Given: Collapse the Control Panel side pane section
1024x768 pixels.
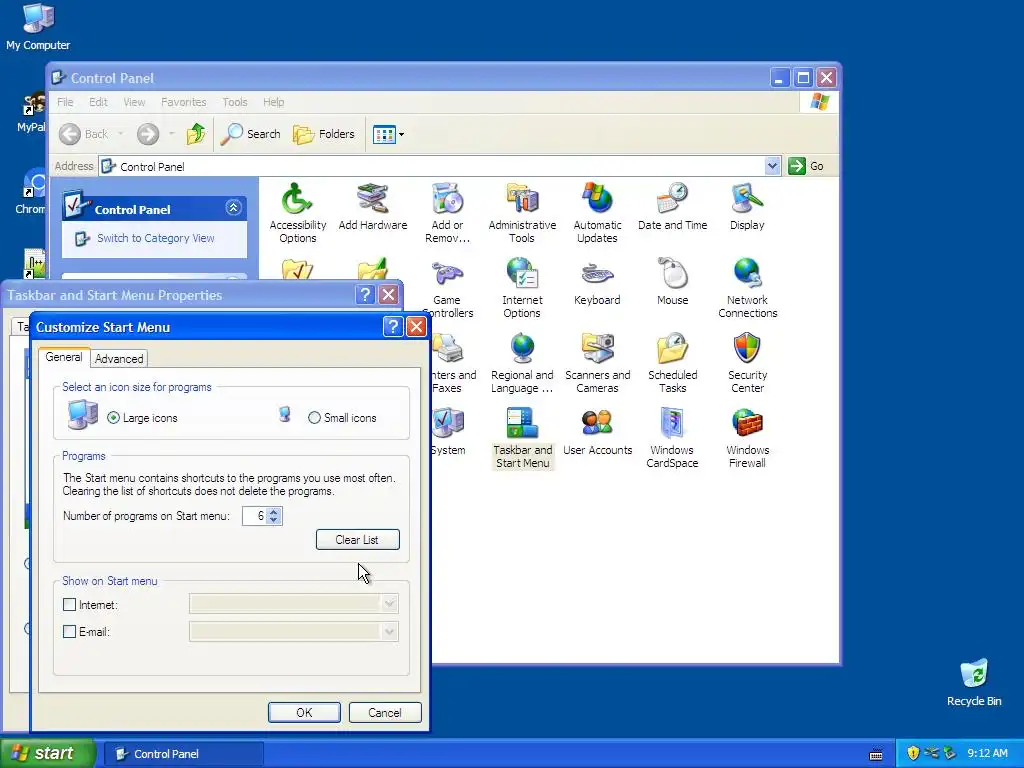Looking at the screenshot, I should [x=233, y=208].
